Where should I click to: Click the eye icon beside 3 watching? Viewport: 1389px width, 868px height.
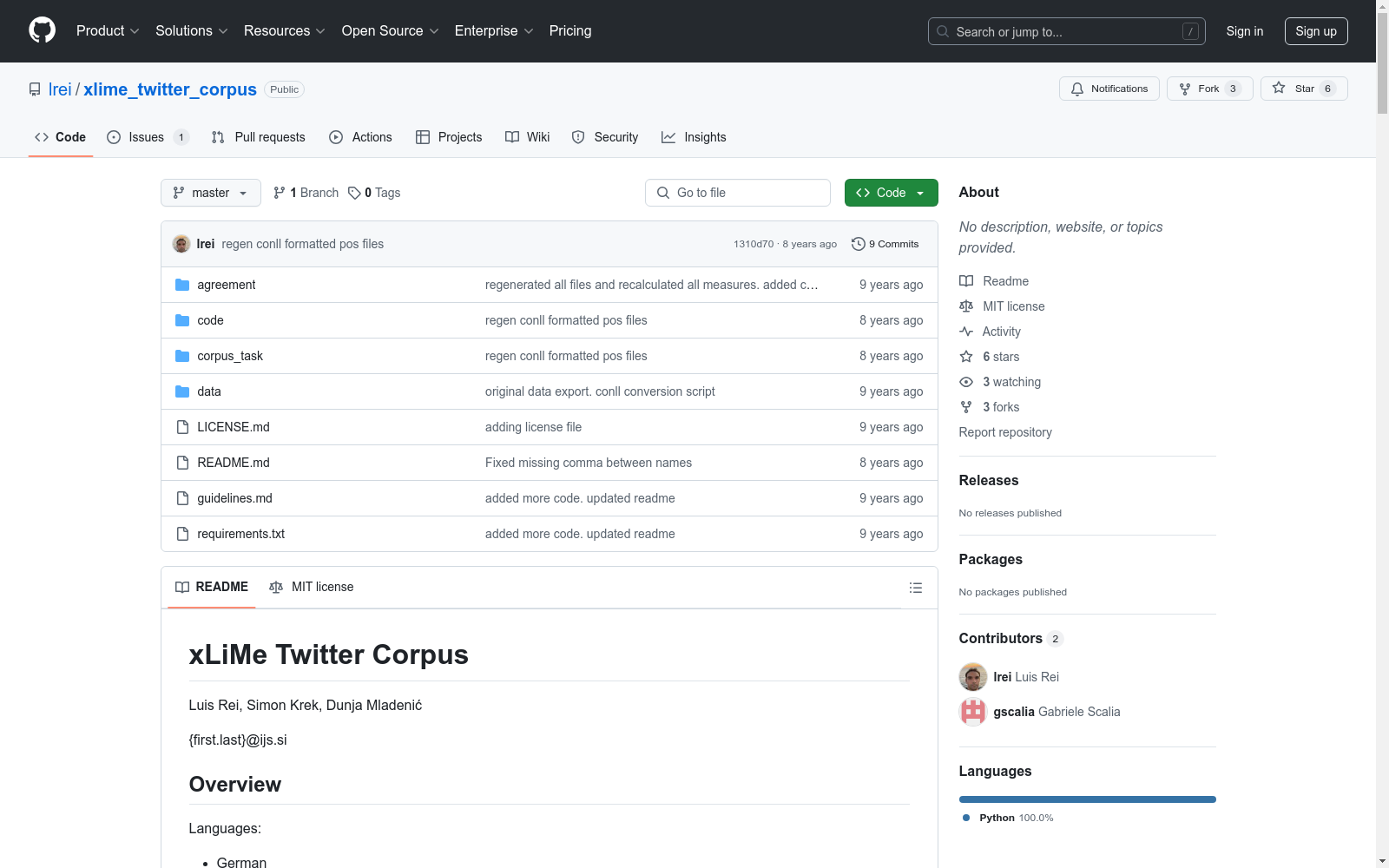[x=966, y=382]
